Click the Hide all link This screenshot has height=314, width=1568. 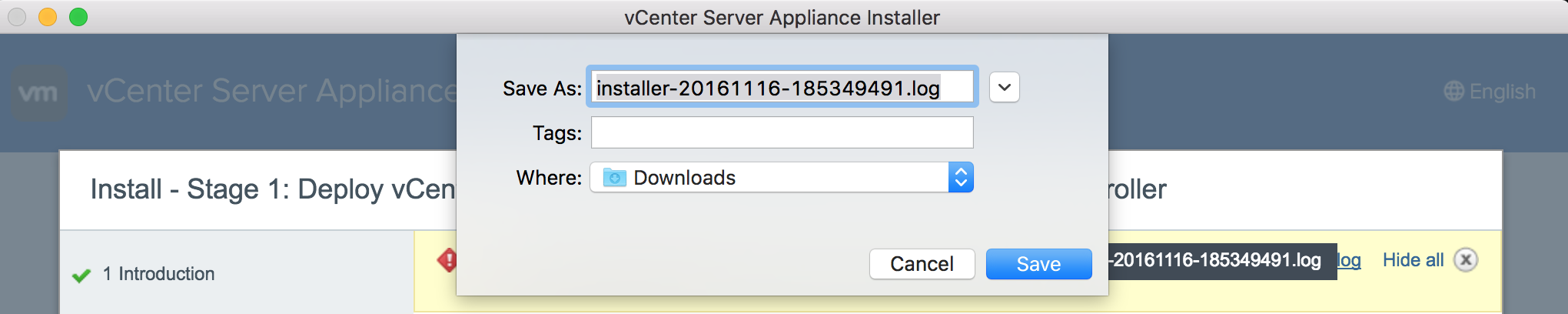[x=1413, y=260]
